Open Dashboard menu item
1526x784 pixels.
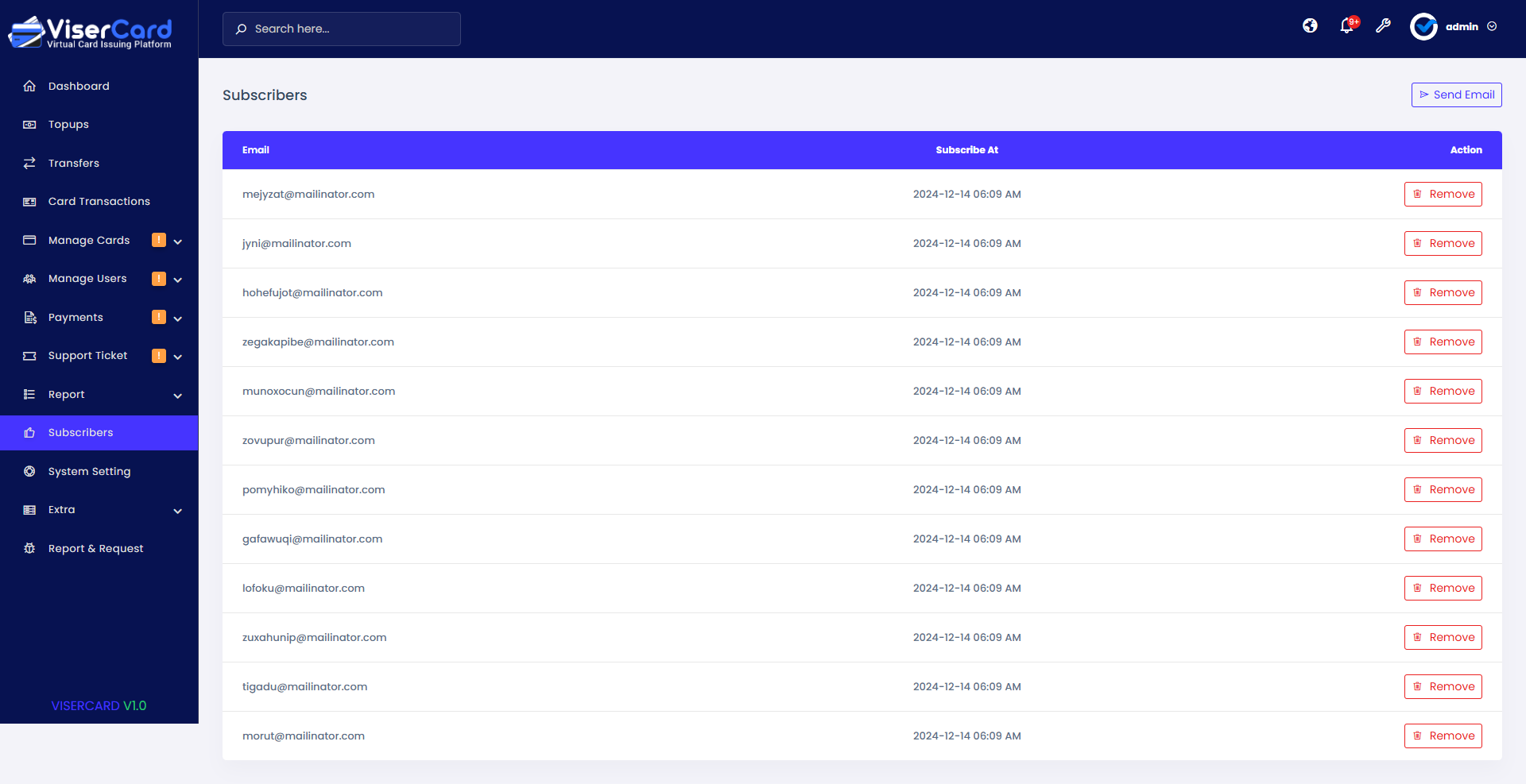99,86
